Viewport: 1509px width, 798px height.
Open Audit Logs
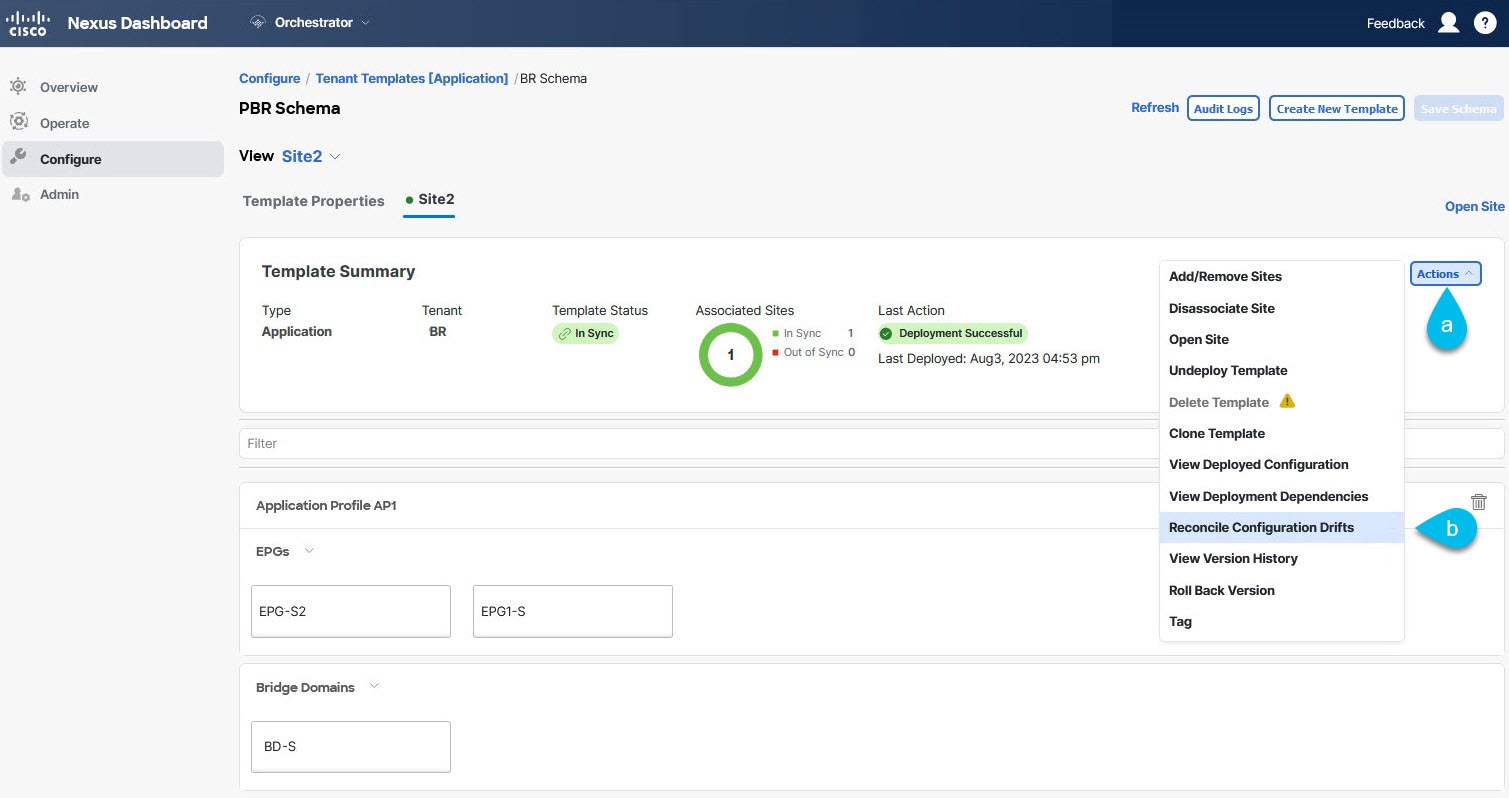point(1223,108)
